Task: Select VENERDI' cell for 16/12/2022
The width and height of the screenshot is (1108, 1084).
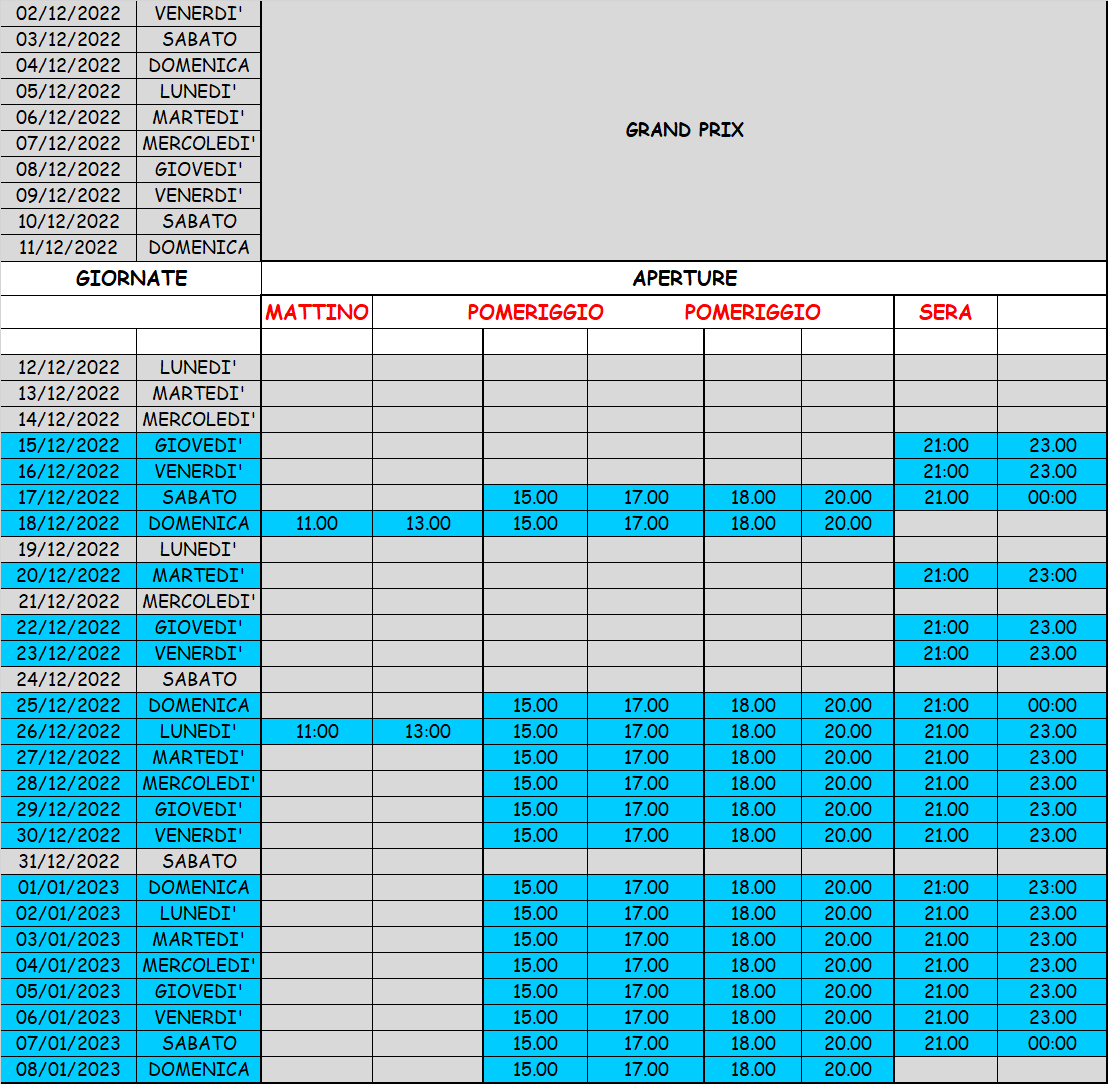Action: click(x=199, y=471)
